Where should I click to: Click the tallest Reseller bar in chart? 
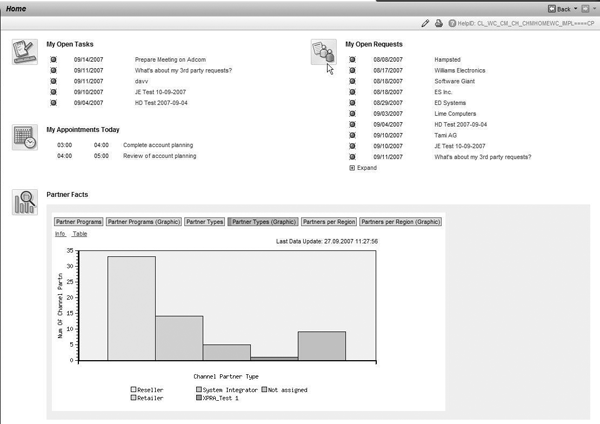(x=132, y=308)
